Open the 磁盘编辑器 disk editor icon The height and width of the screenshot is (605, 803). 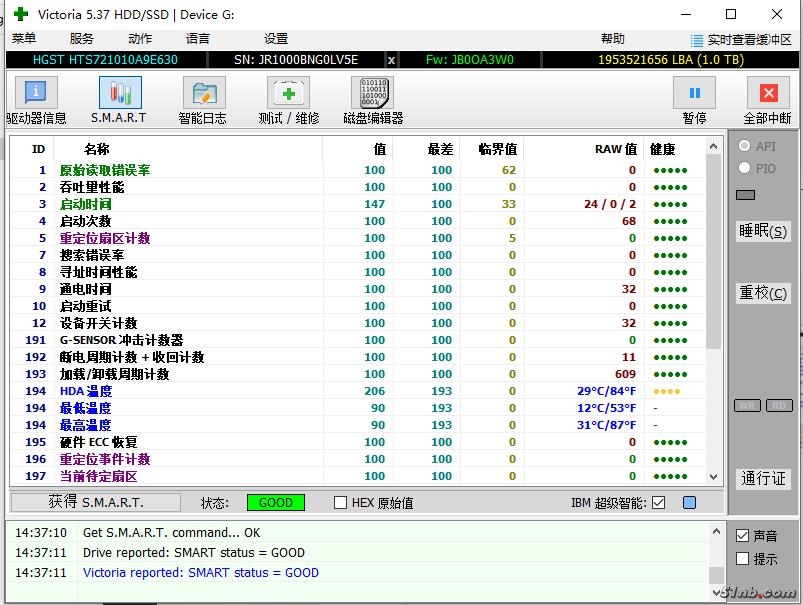[372, 93]
